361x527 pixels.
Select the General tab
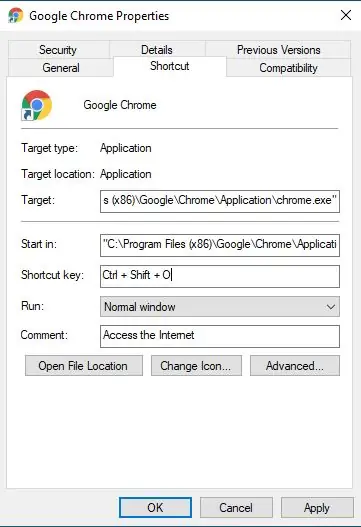pyautogui.click(x=61, y=68)
